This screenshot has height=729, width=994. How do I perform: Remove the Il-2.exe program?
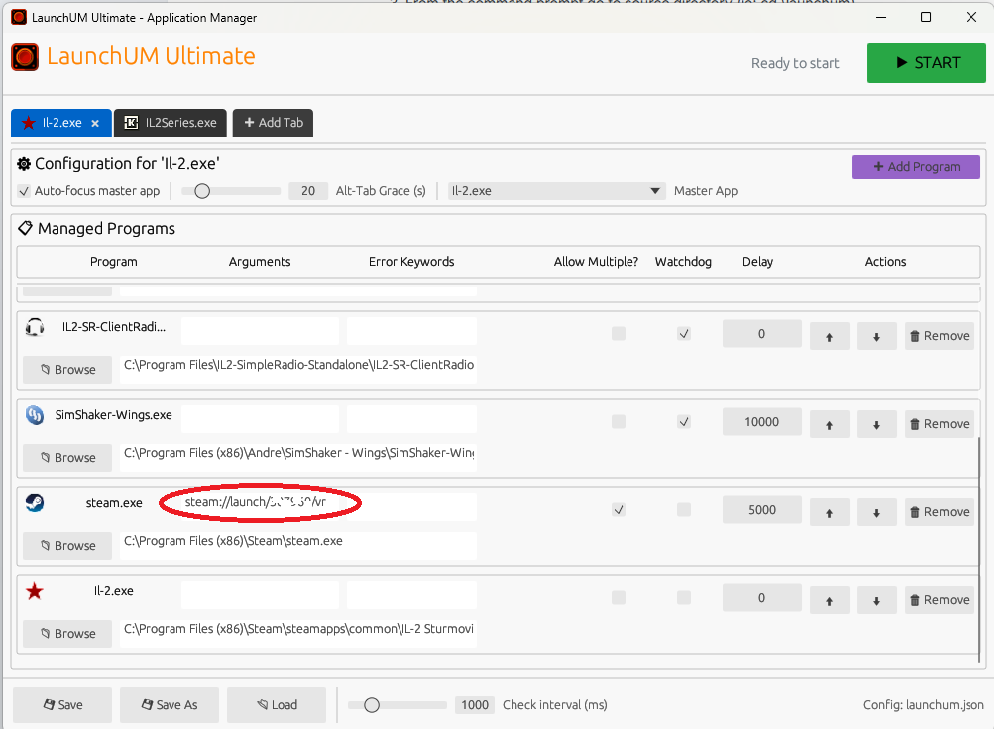tap(939, 600)
